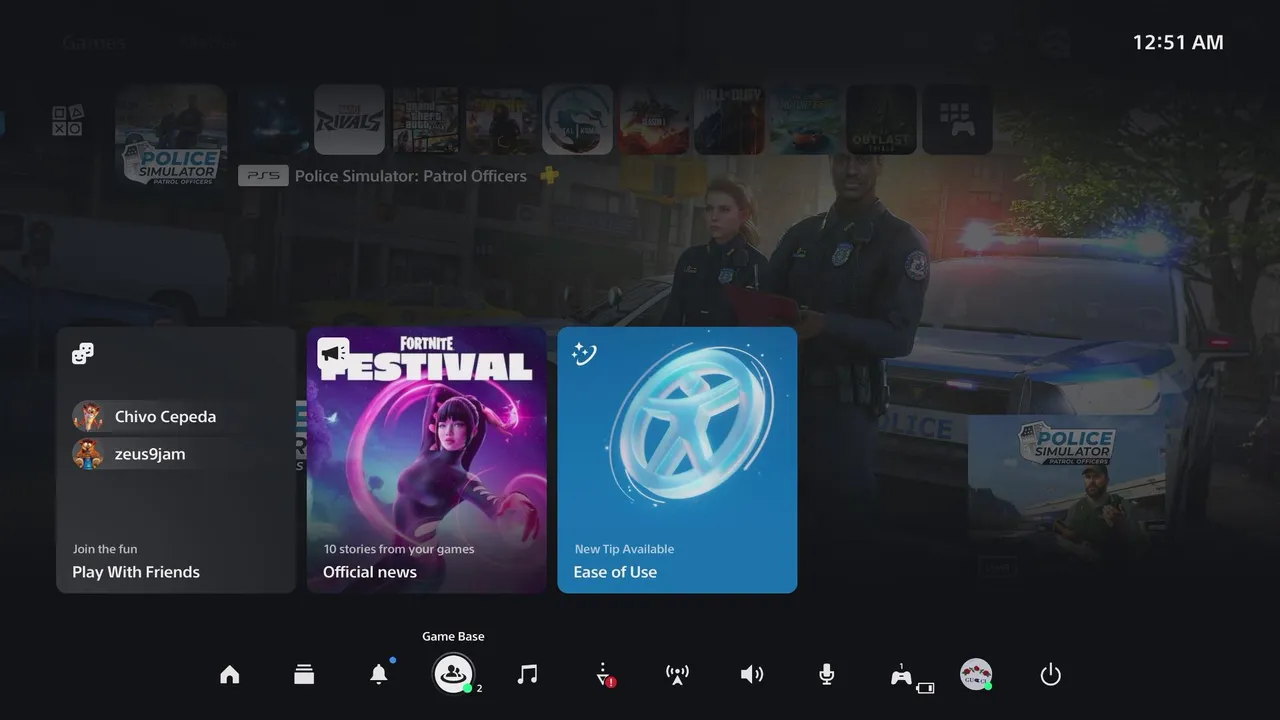Click the 12:51 AM clock
Viewport: 1280px width, 720px height.
click(x=1178, y=42)
